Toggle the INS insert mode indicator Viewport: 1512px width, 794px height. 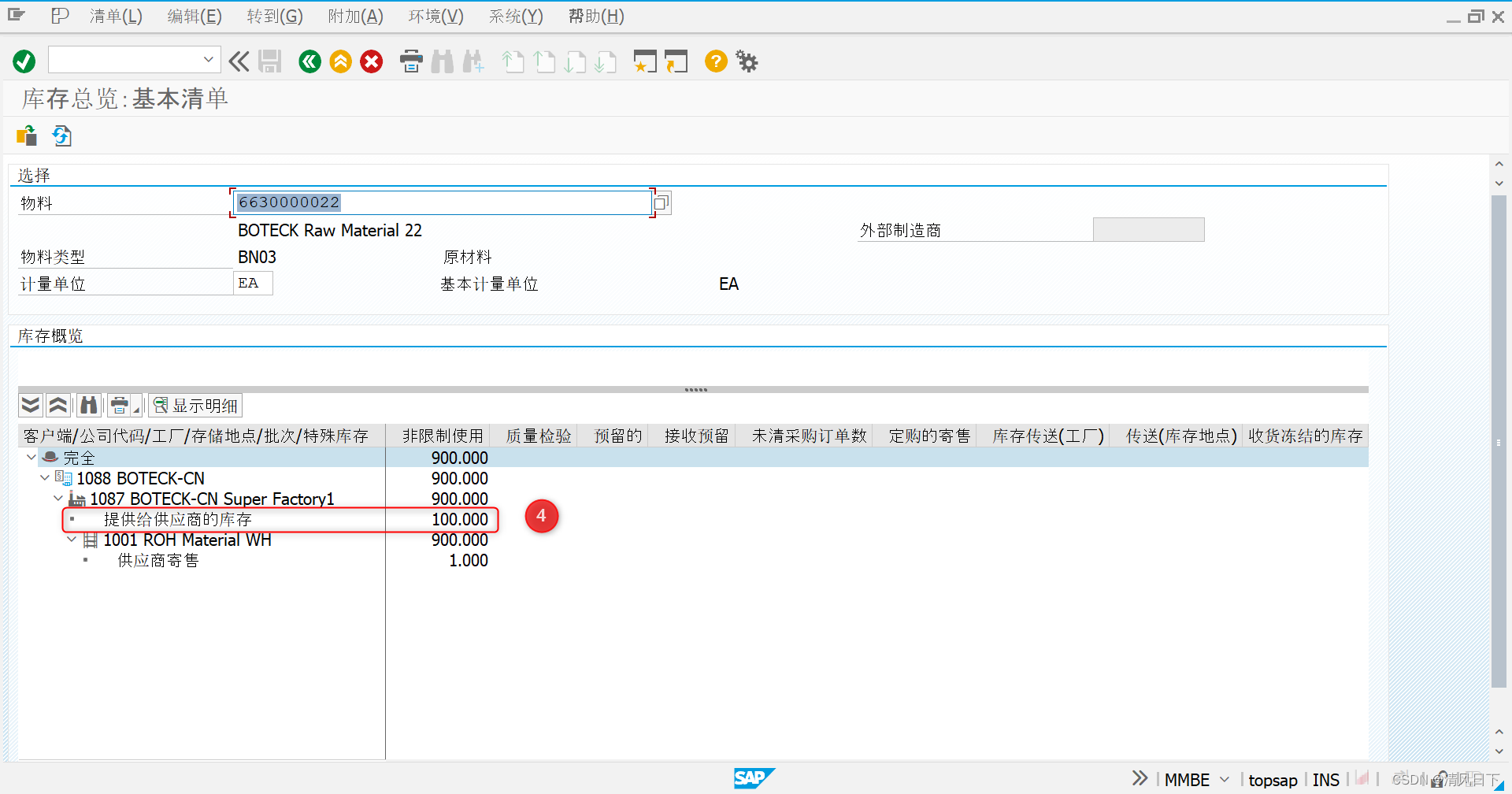click(x=1325, y=780)
